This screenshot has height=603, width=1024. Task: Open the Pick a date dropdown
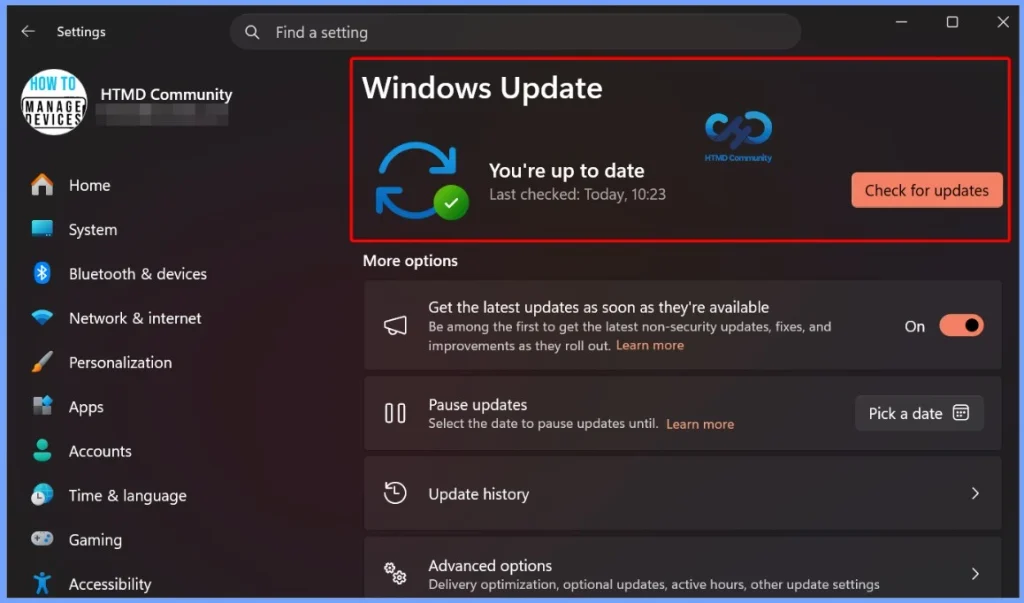(x=919, y=413)
